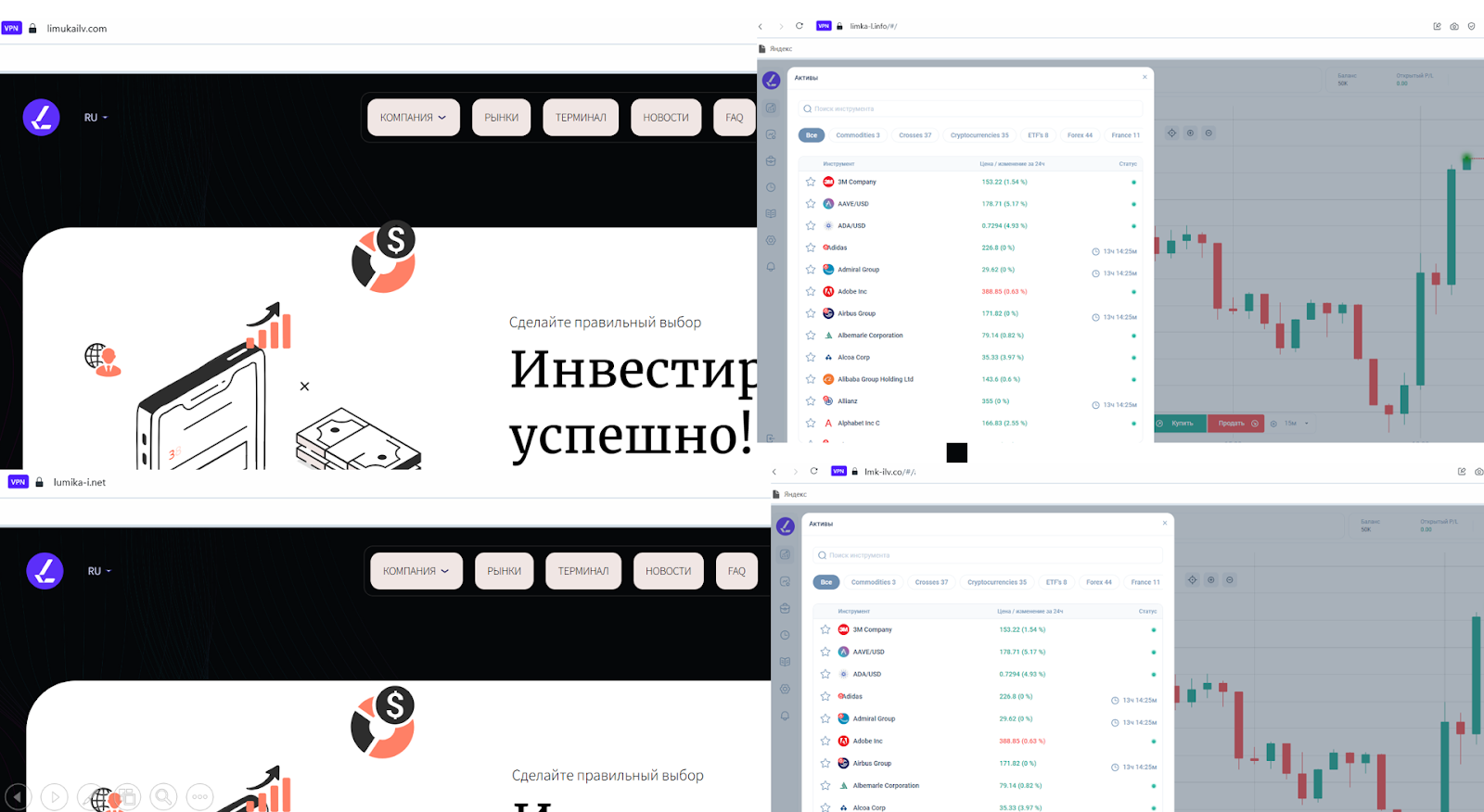Open 15м timeframe dropdown in limka-l.info chart
Viewport: 1484px width, 812px height.
click(x=1297, y=424)
